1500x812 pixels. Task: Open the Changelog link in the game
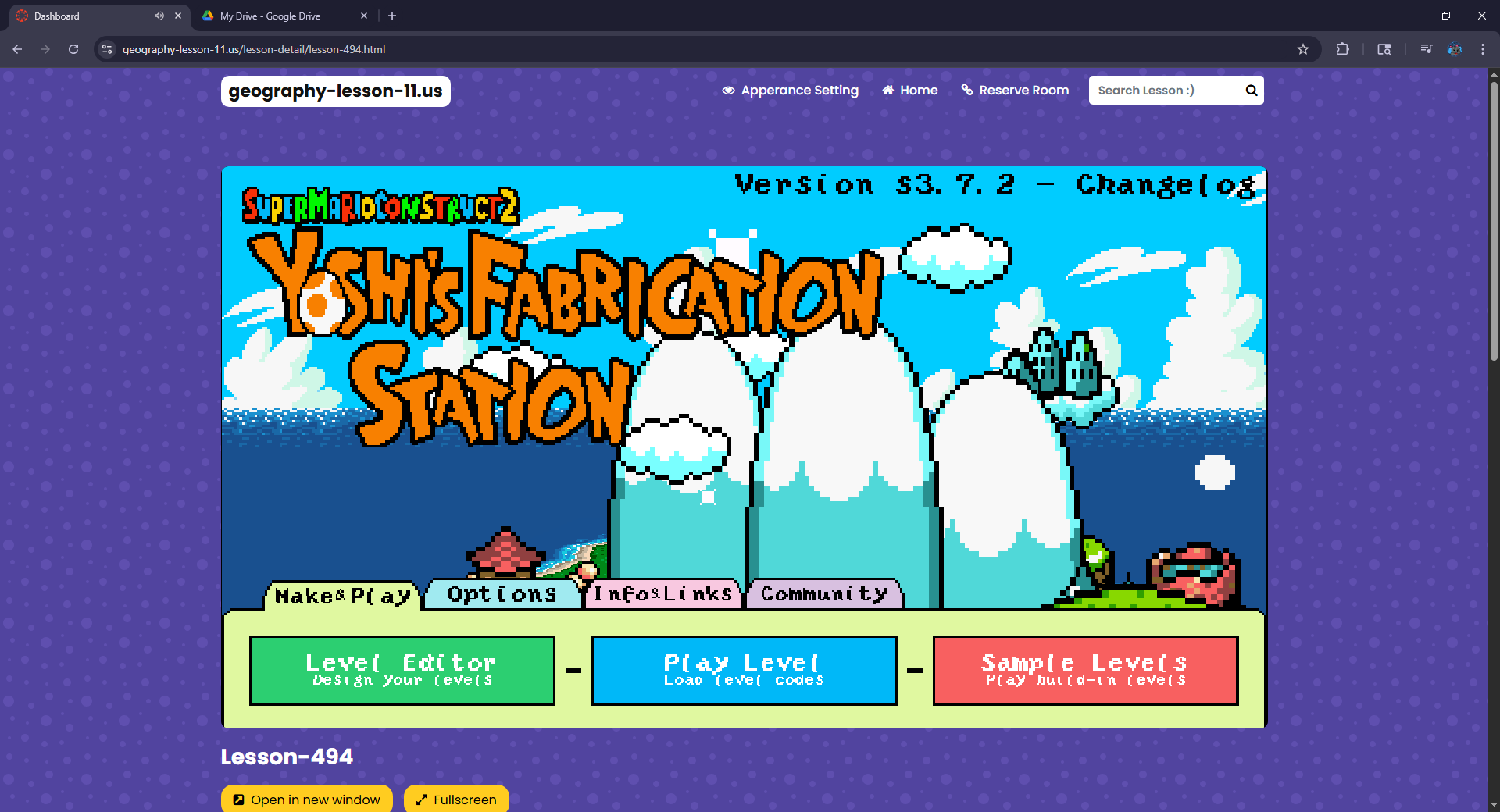pyautogui.click(x=1166, y=185)
